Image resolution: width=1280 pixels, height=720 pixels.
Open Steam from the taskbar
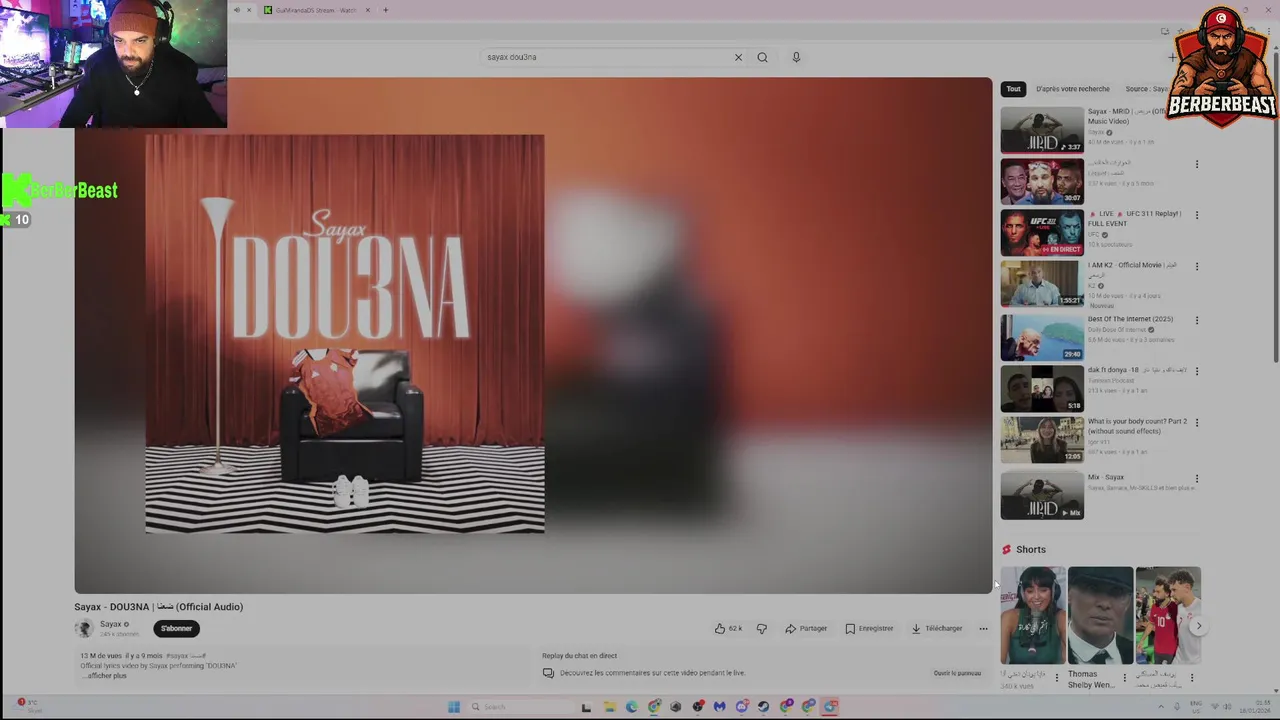click(763, 707)
